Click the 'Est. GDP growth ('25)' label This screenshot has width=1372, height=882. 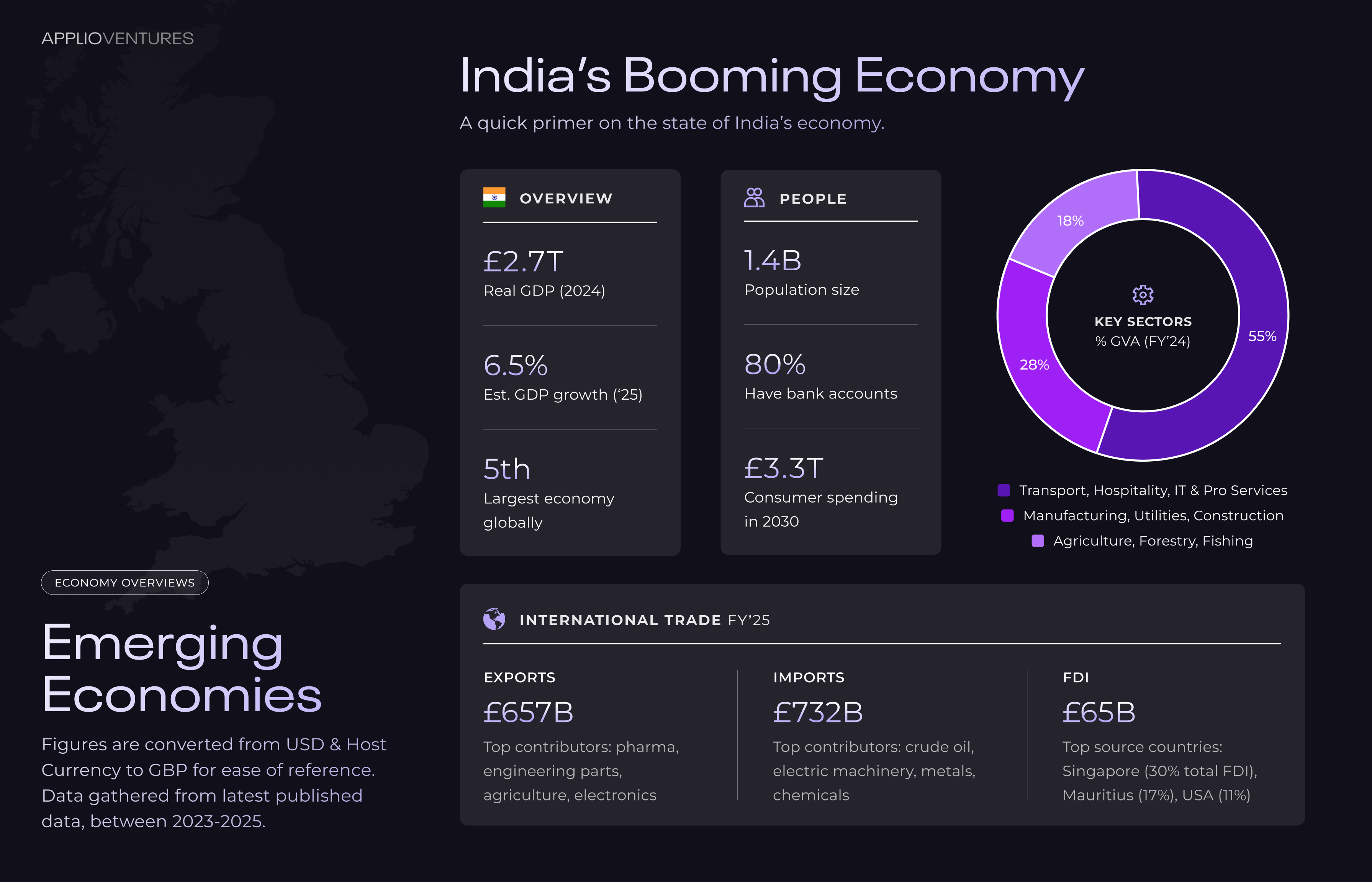[563, 395]
